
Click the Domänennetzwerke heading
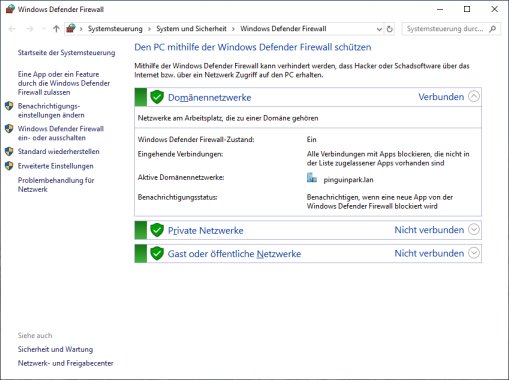(210, 98)
